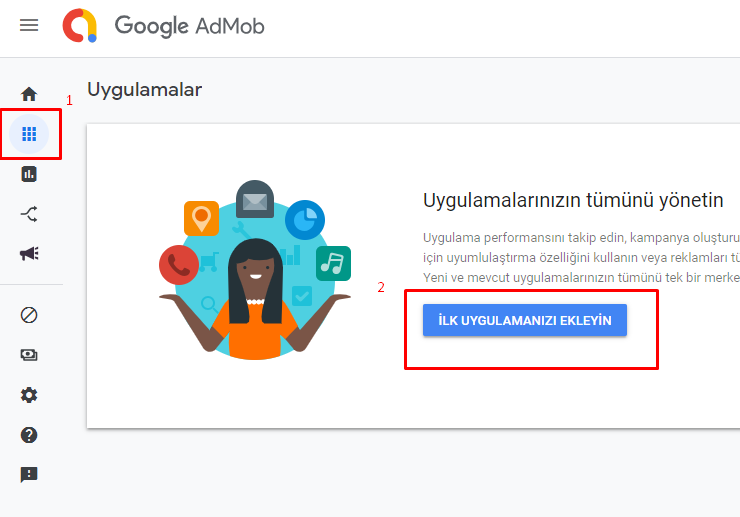Go to Home in the sidebar

pos(29,94)
